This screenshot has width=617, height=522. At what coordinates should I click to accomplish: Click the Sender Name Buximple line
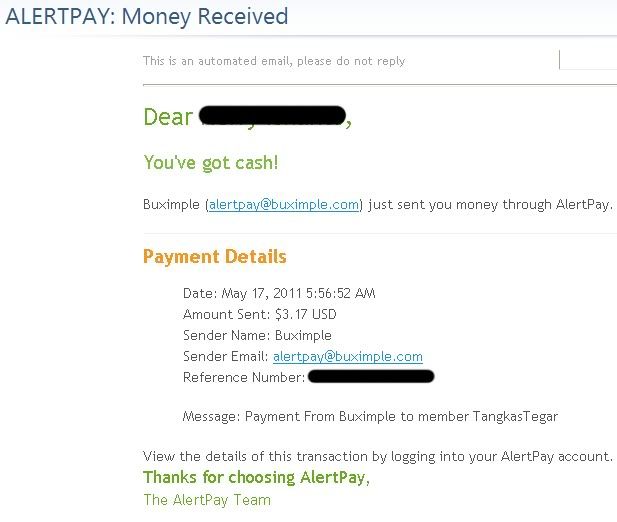click(257, 336)
